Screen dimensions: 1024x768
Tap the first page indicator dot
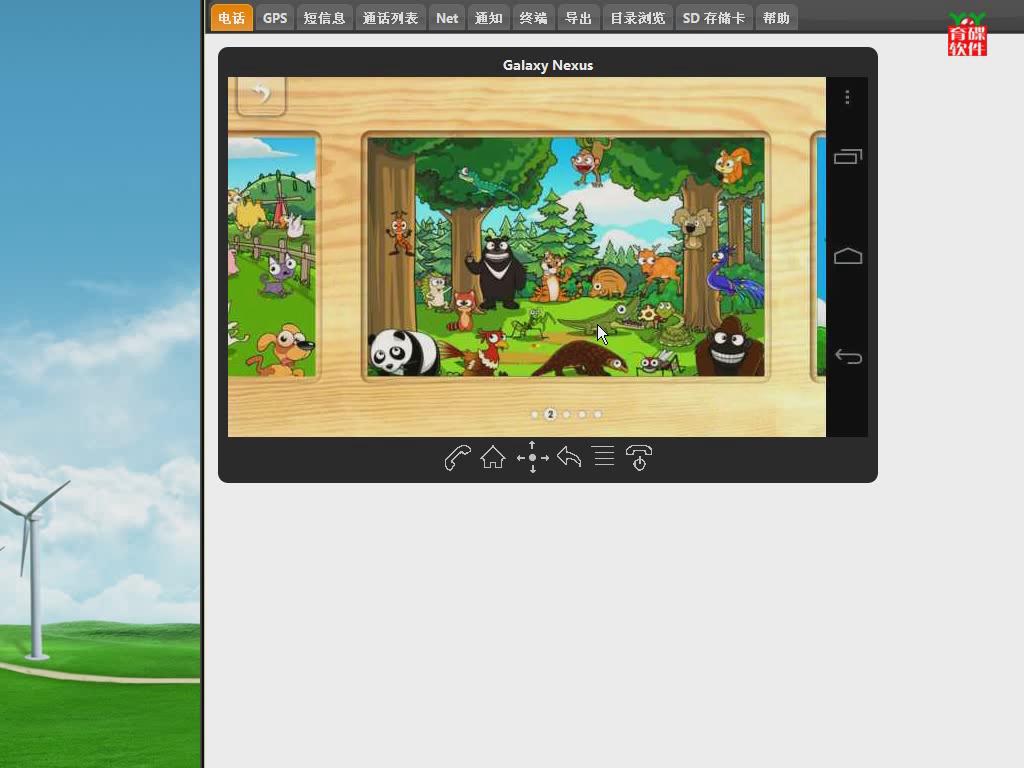tap(535, 415)
